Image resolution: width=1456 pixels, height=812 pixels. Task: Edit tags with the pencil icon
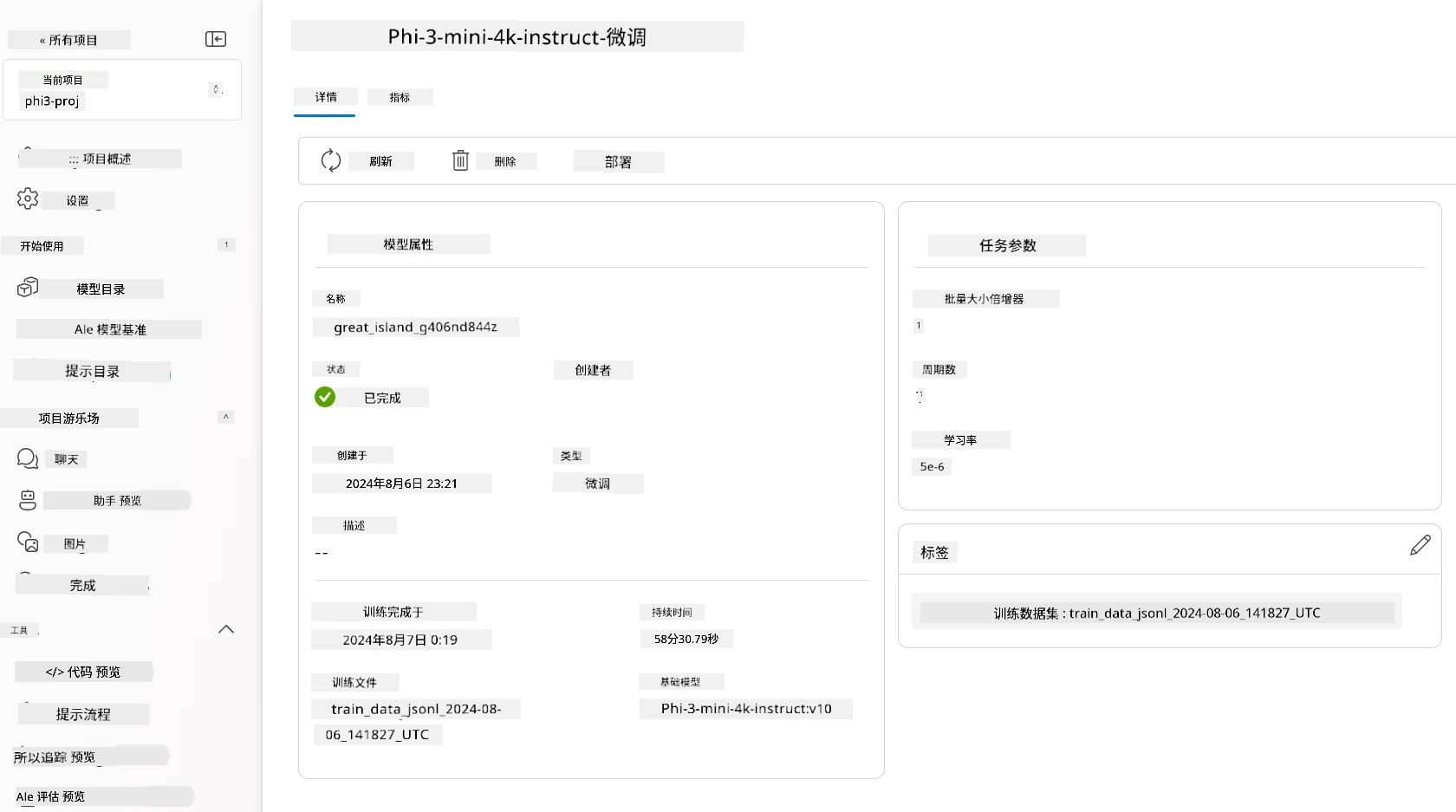click(x=1420, y=545)
